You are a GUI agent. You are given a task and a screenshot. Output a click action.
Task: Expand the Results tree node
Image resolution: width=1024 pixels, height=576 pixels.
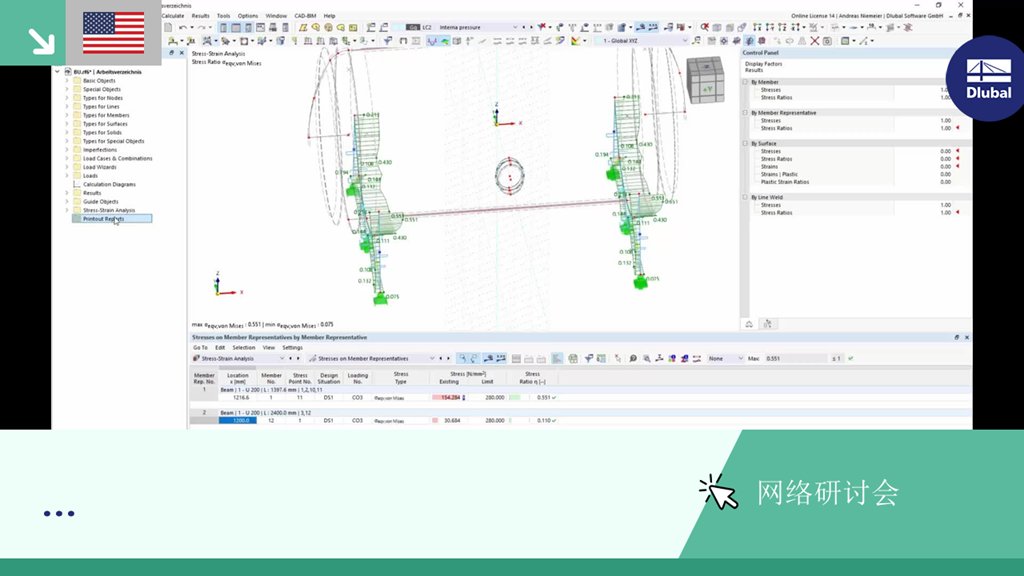click(x=67, y=193)
